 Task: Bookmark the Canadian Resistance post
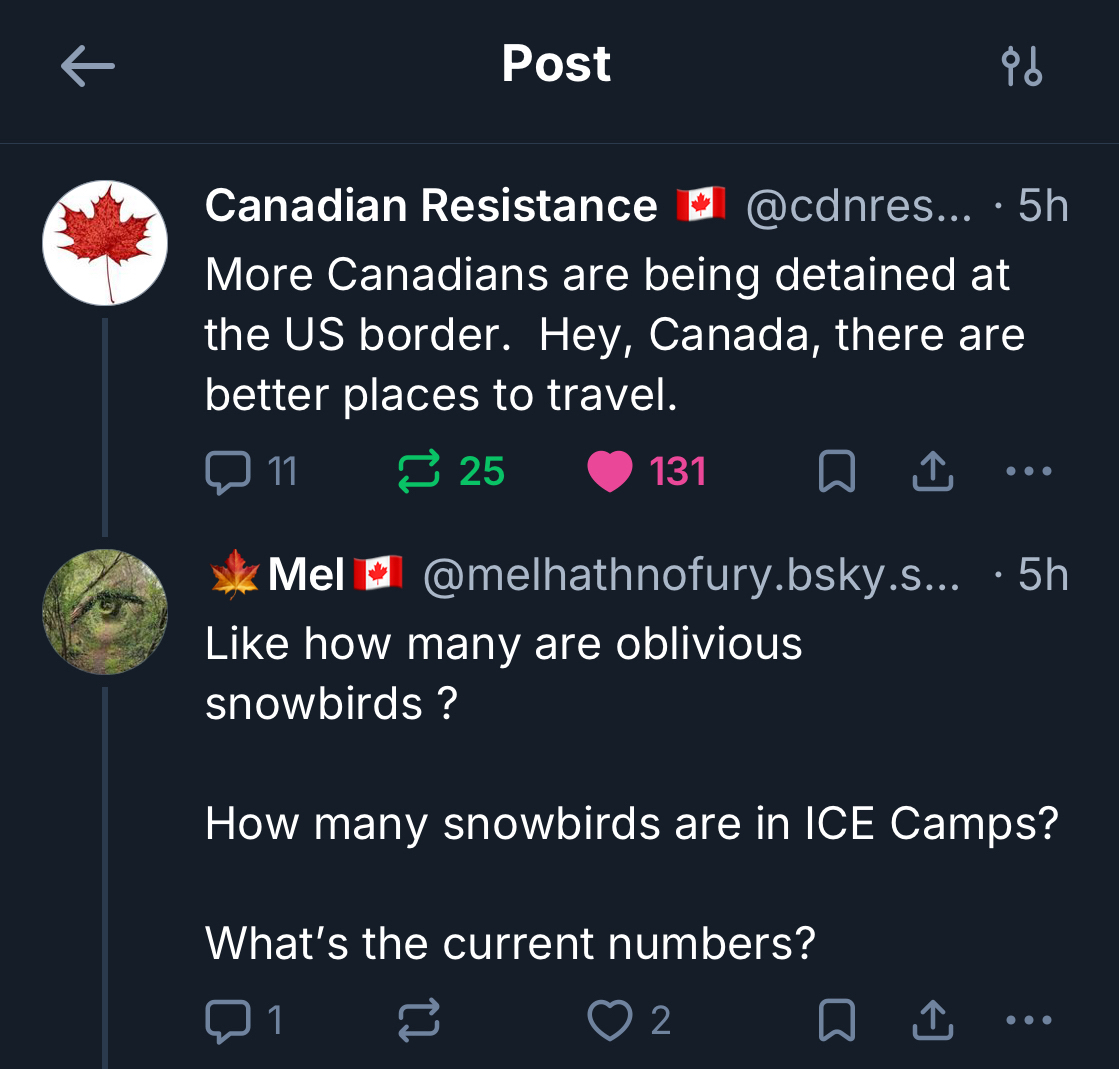click(x=836, y=471)
